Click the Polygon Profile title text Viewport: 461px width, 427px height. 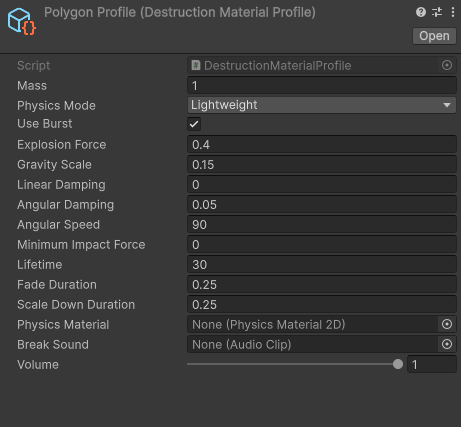point(180,12)
